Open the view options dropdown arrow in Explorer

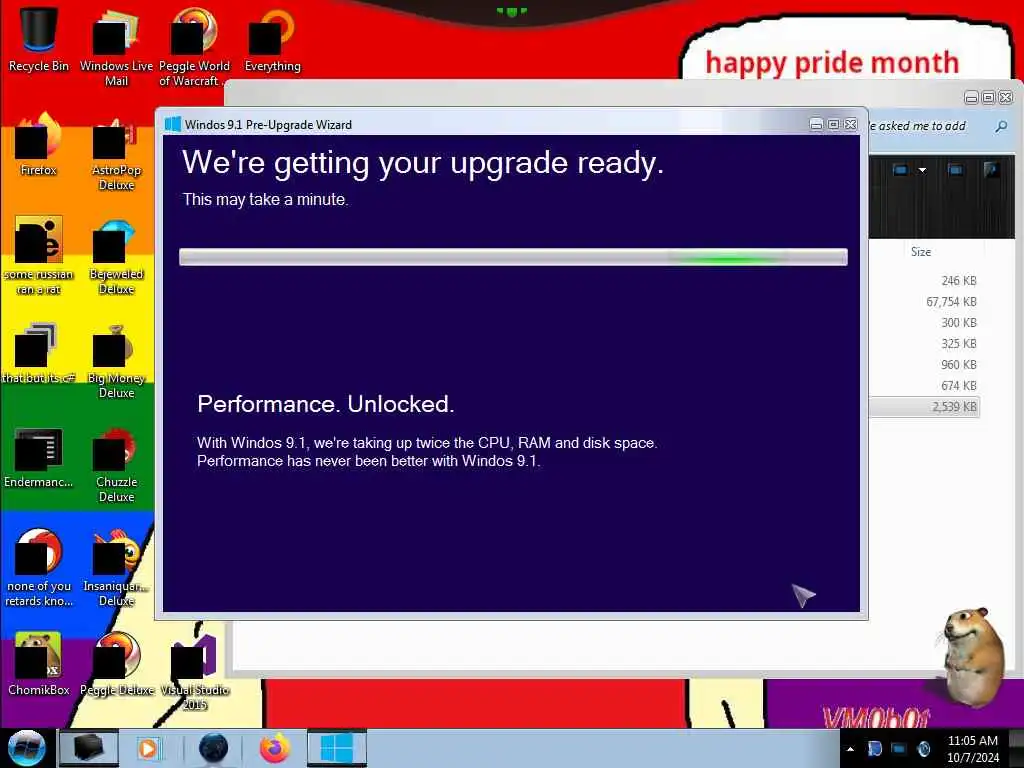[x=922, y=170]
